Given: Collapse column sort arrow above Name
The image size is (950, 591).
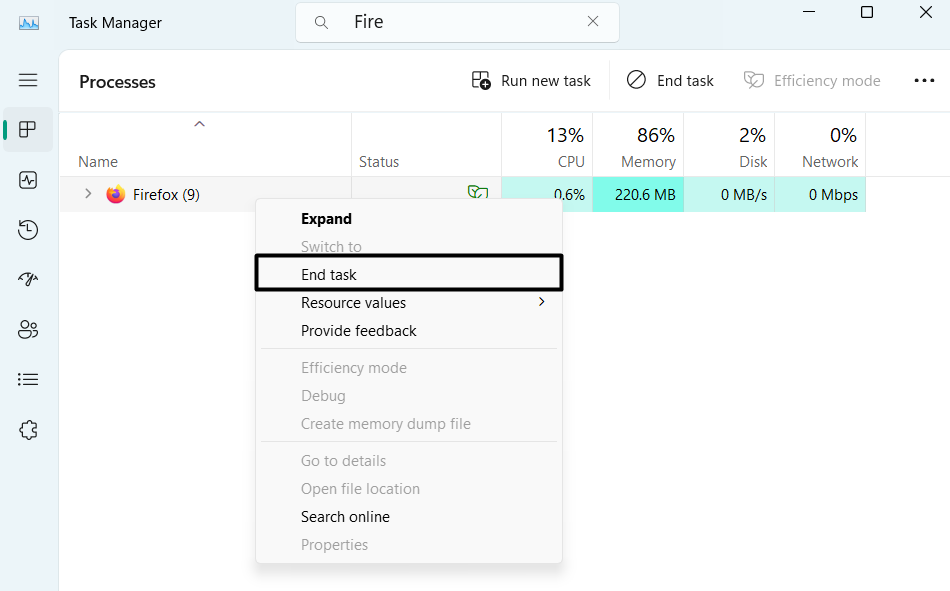Looking at the screenshot, I should pos(199,124).
